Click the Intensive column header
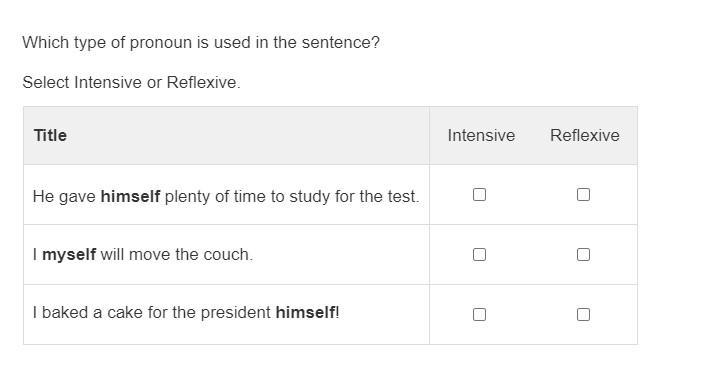Viewport: 718px width, 374px height. pos(481,136)
